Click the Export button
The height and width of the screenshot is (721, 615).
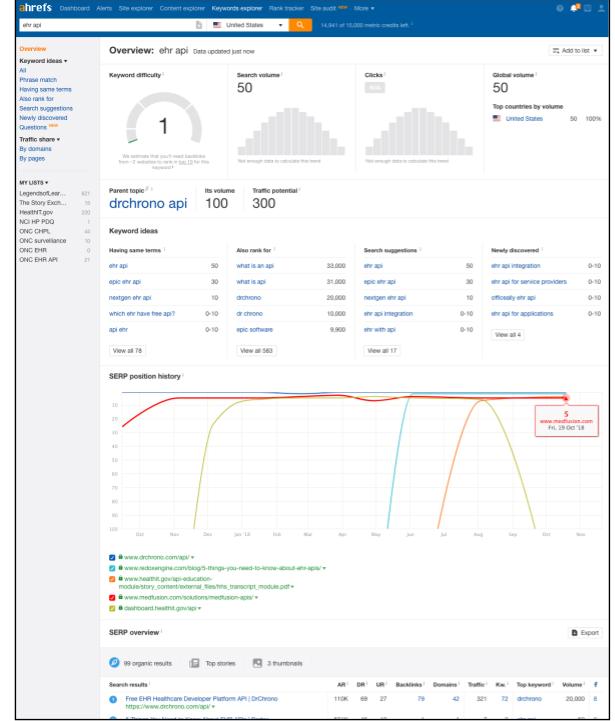pyautogui.click(x=585, y=633)
